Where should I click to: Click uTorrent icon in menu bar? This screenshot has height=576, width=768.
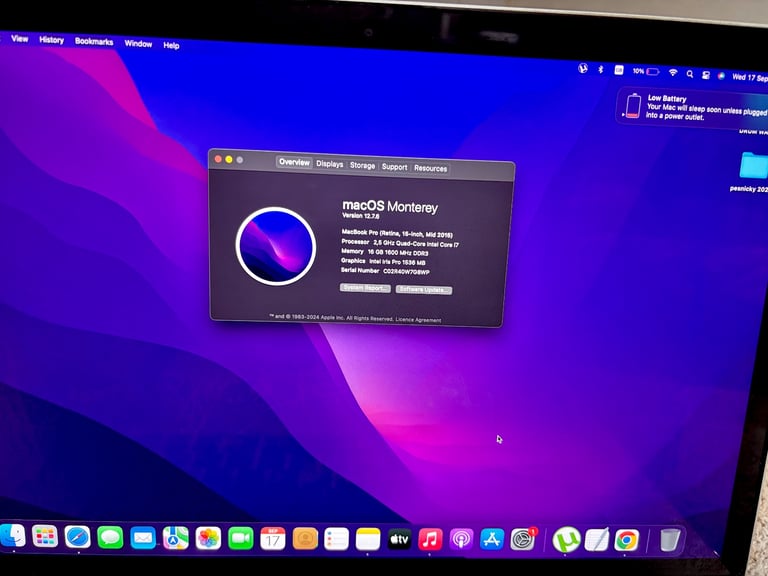click(x=583, y=69)
